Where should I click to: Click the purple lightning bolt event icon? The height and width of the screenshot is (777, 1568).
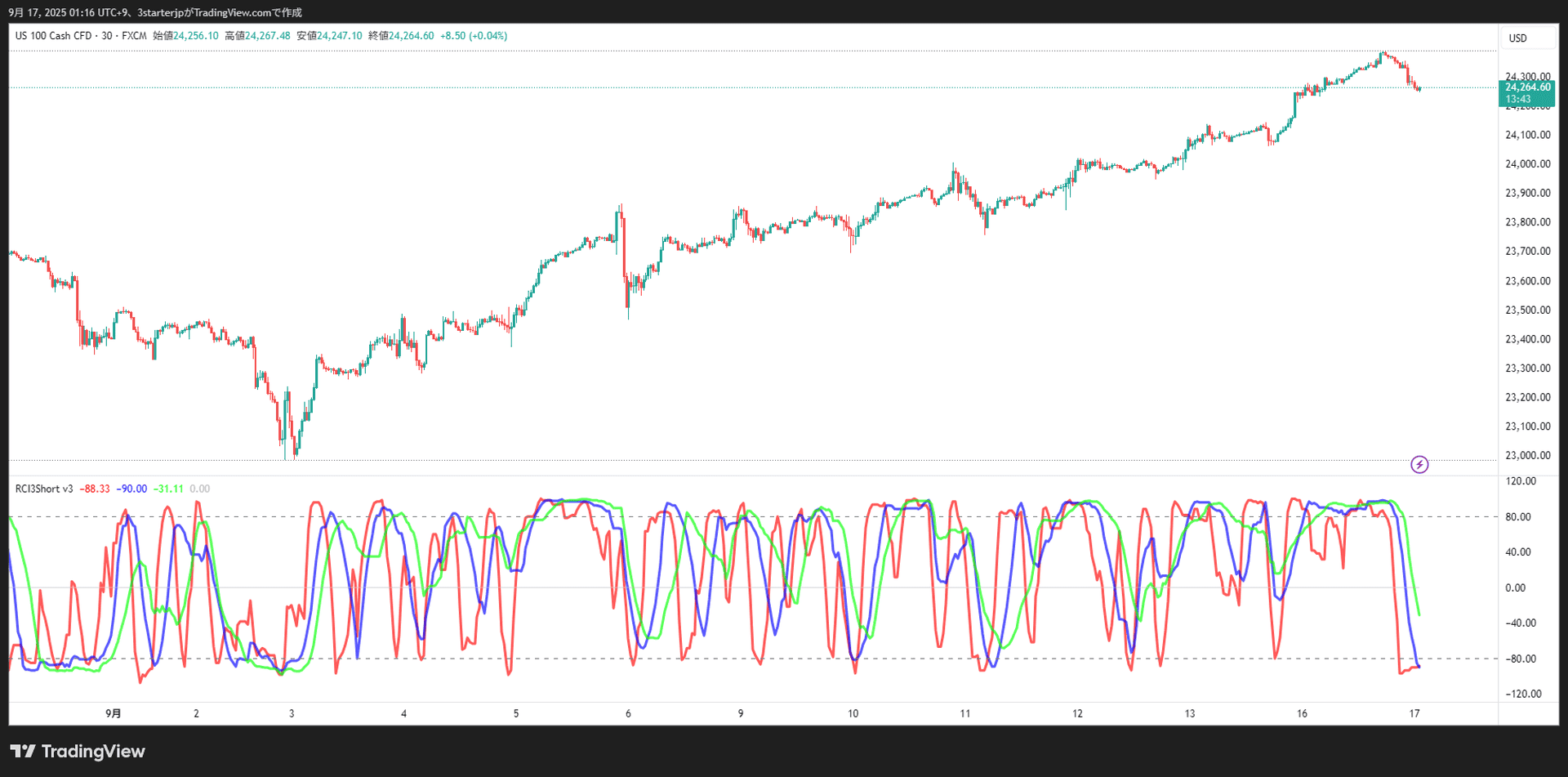1419,465
